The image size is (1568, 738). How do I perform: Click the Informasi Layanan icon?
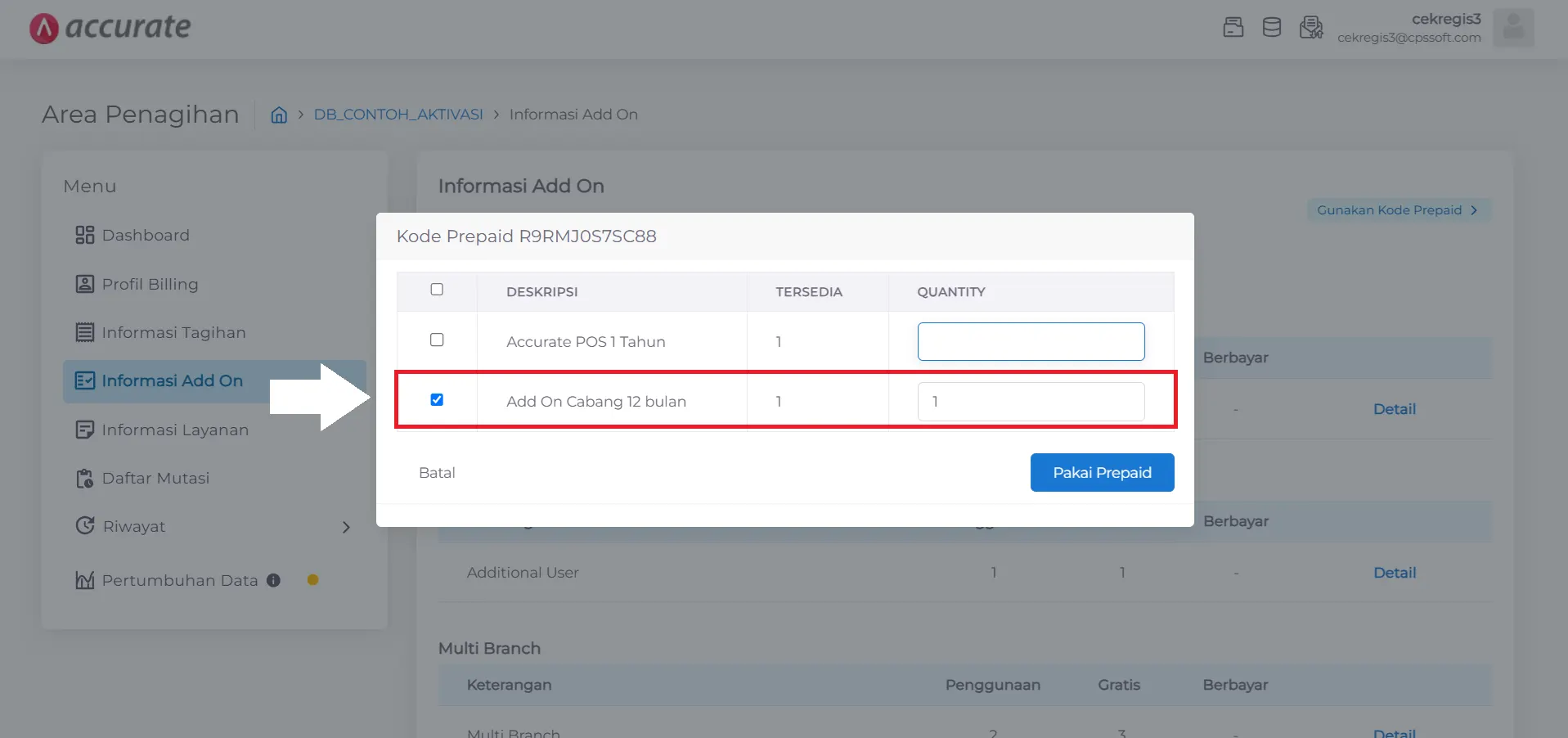pos(84,430)
